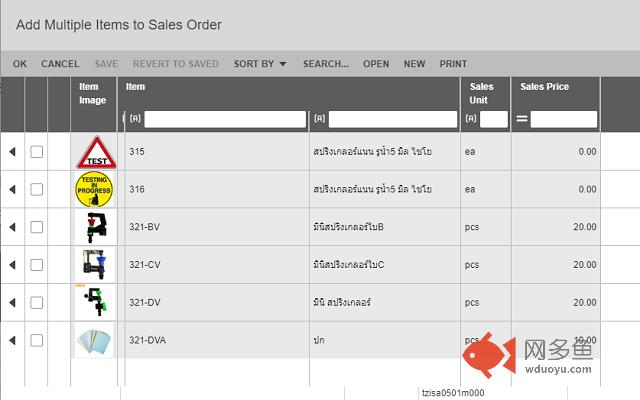Confirm with the OK button
This screenshot has height=400, width=640.
[20, 64]
